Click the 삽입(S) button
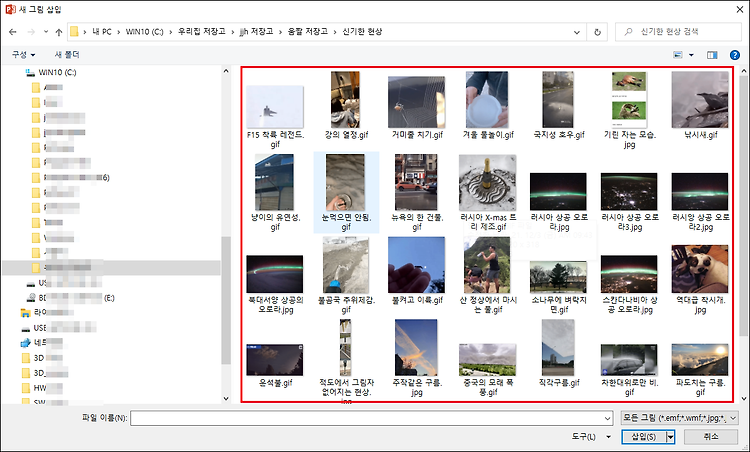Viewport: 750px width, 452px height. 644,436
